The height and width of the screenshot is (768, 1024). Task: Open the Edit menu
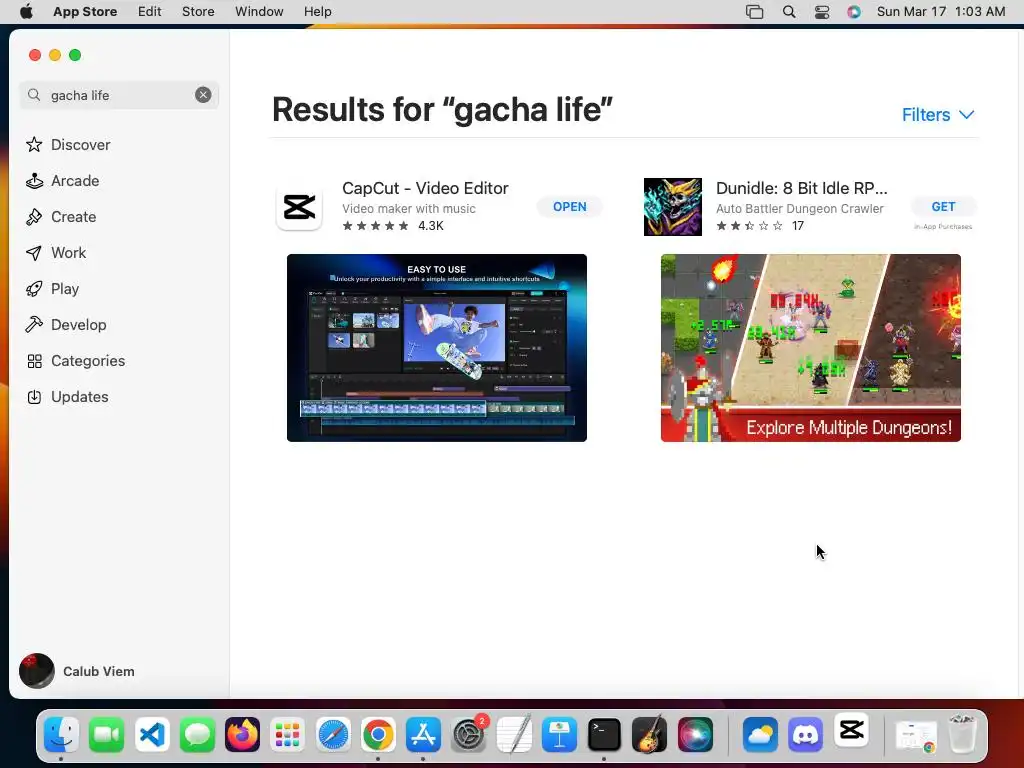click(x=150, y=11)
